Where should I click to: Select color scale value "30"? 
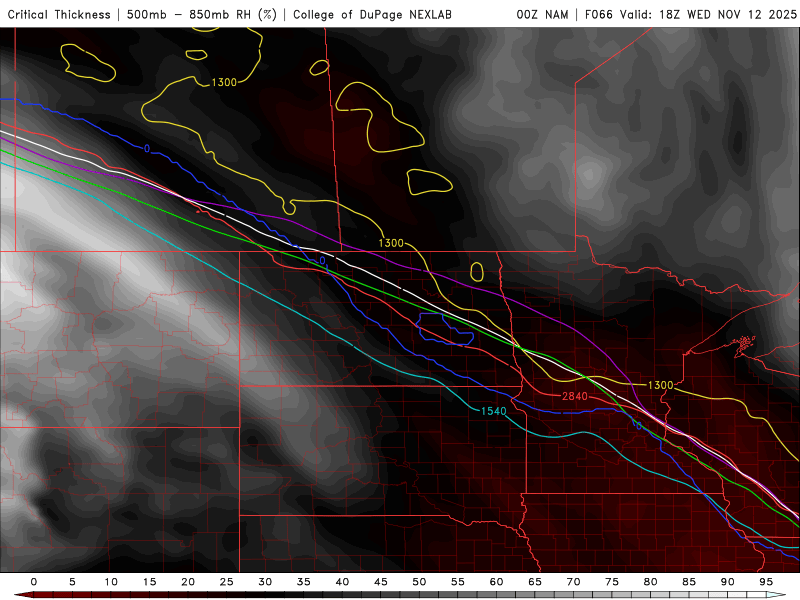[x=265, y=582]
